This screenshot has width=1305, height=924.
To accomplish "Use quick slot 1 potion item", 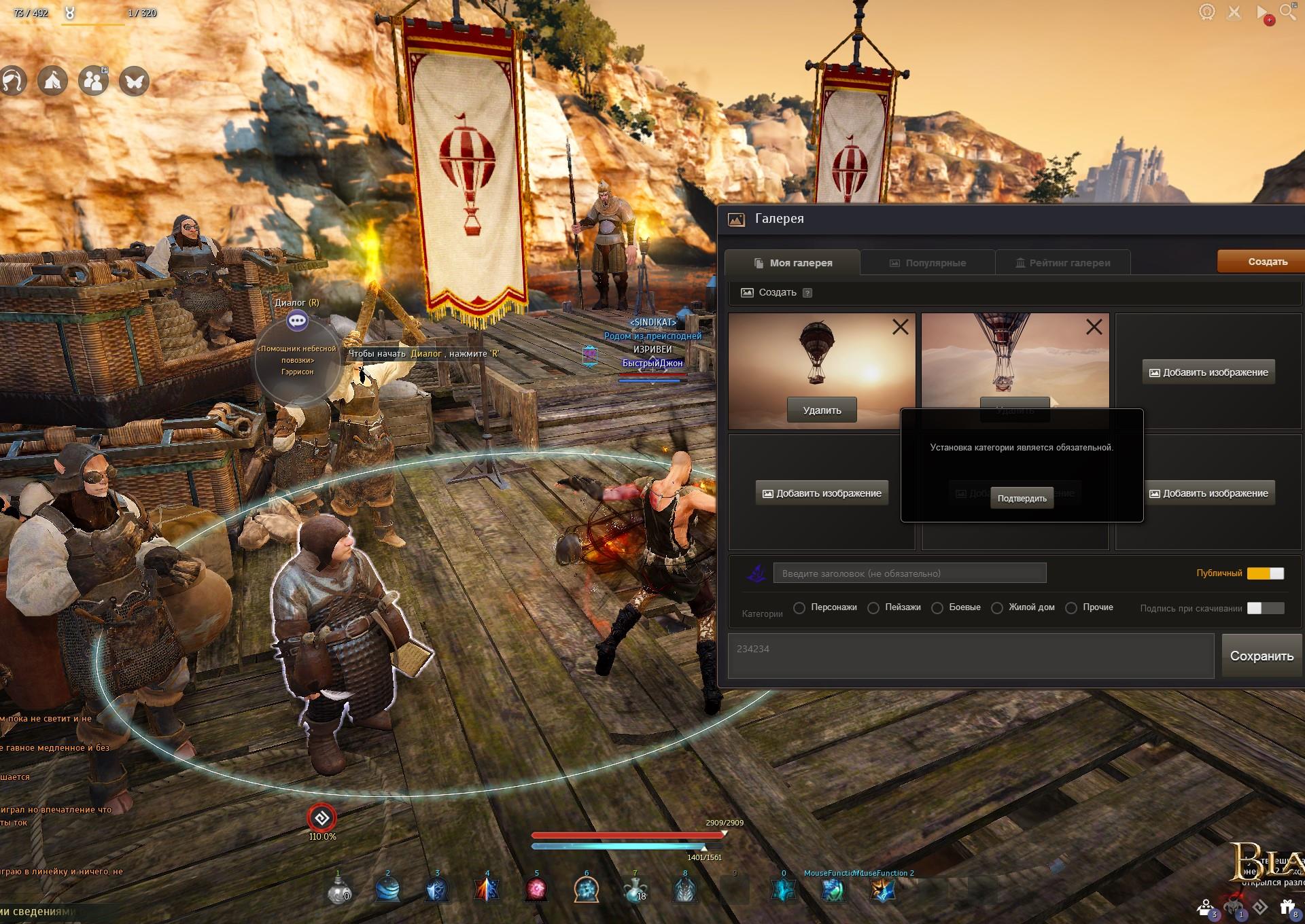I will point(338,889).
